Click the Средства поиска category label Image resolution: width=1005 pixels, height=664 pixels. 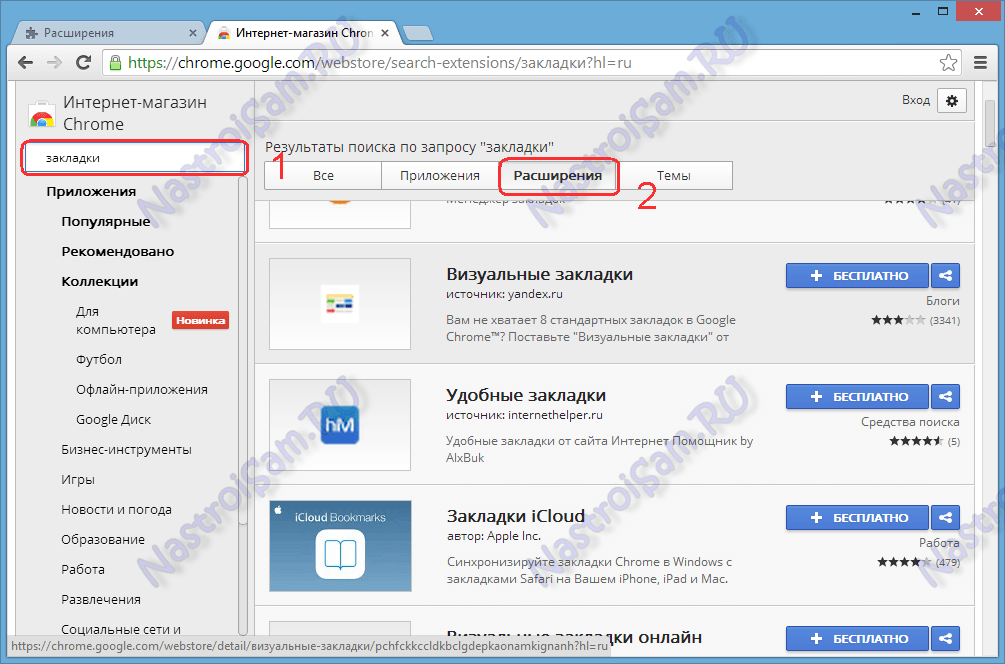pos(910,422)
